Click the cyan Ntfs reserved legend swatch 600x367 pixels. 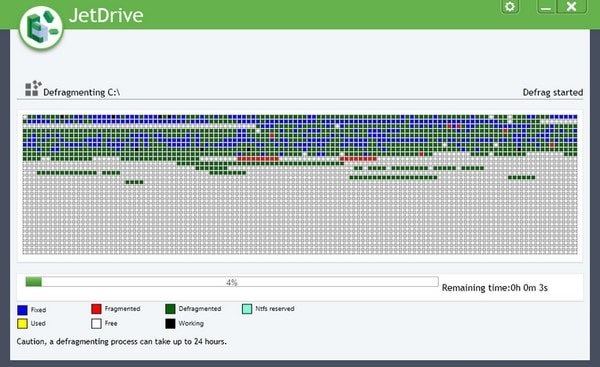pos(247,309)
